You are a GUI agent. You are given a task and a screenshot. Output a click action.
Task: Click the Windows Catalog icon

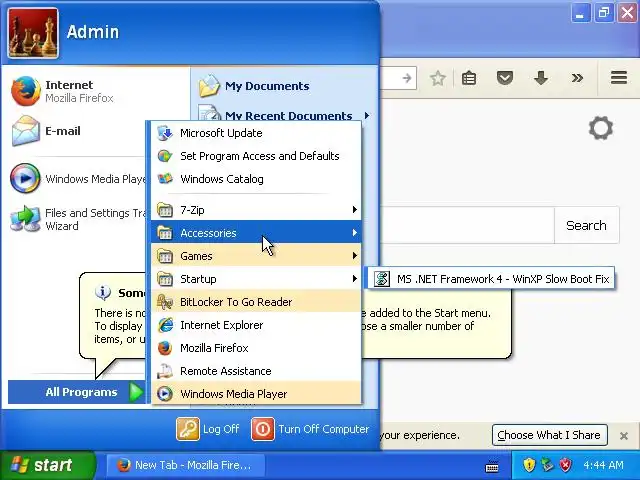tap(165, 179)
